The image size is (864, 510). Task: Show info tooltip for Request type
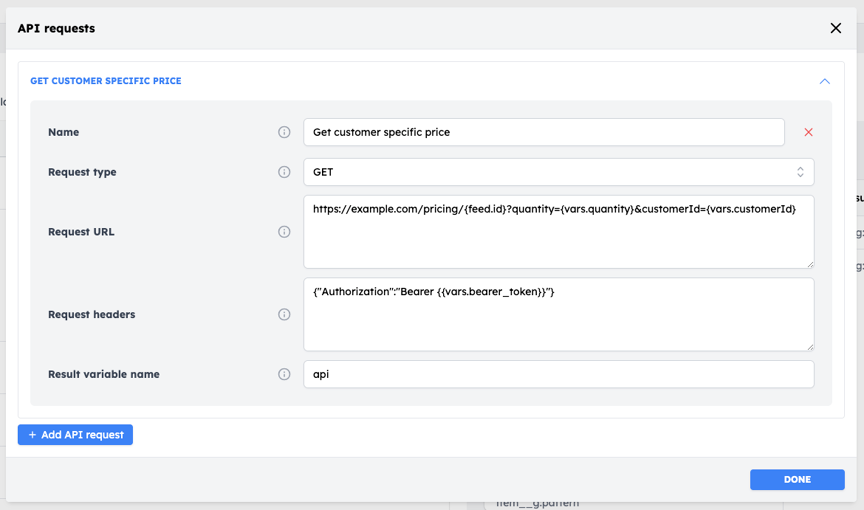[284, 172]
